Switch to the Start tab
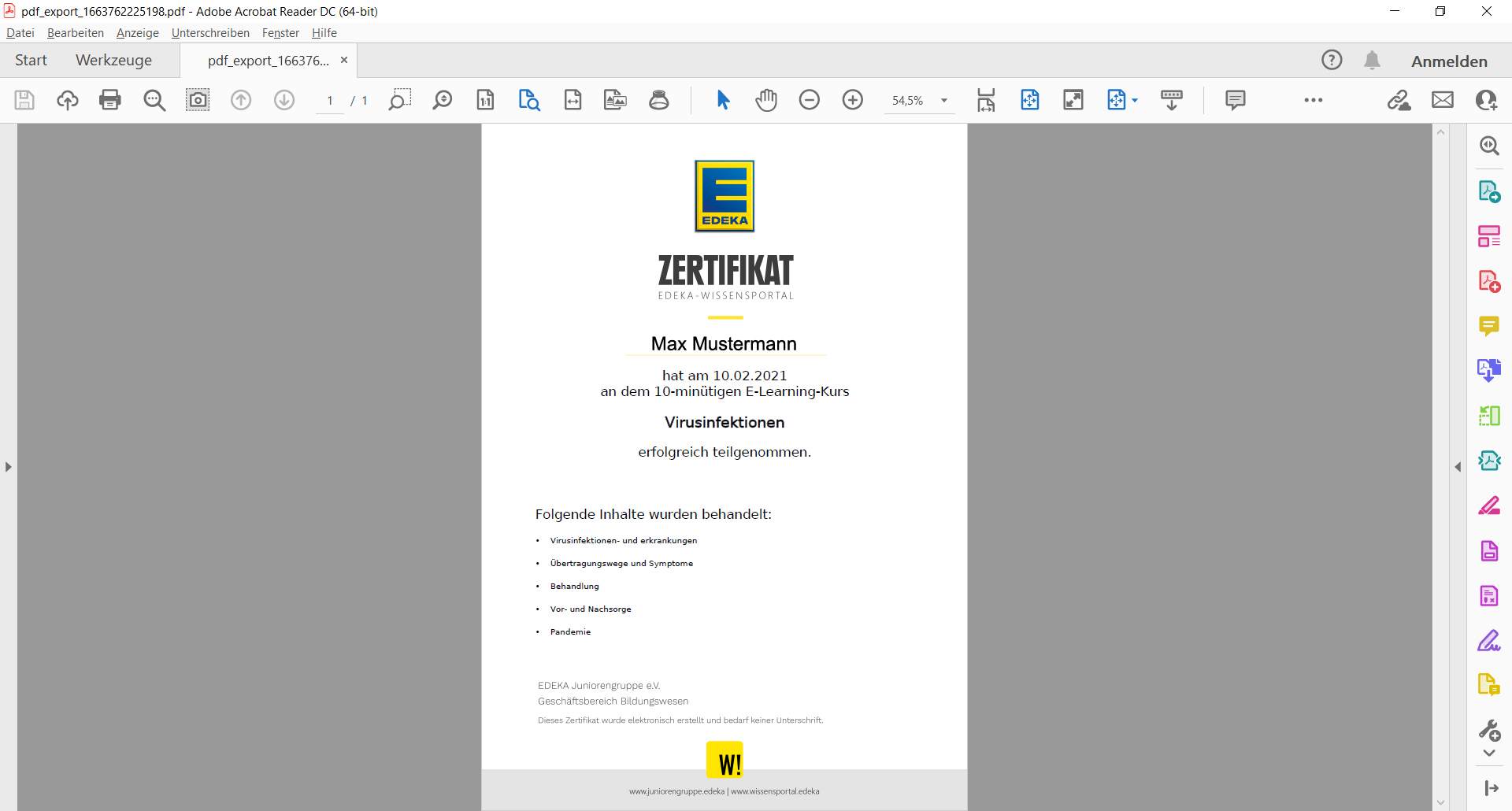Screen dimensions: 1512x811 (31, 60)
